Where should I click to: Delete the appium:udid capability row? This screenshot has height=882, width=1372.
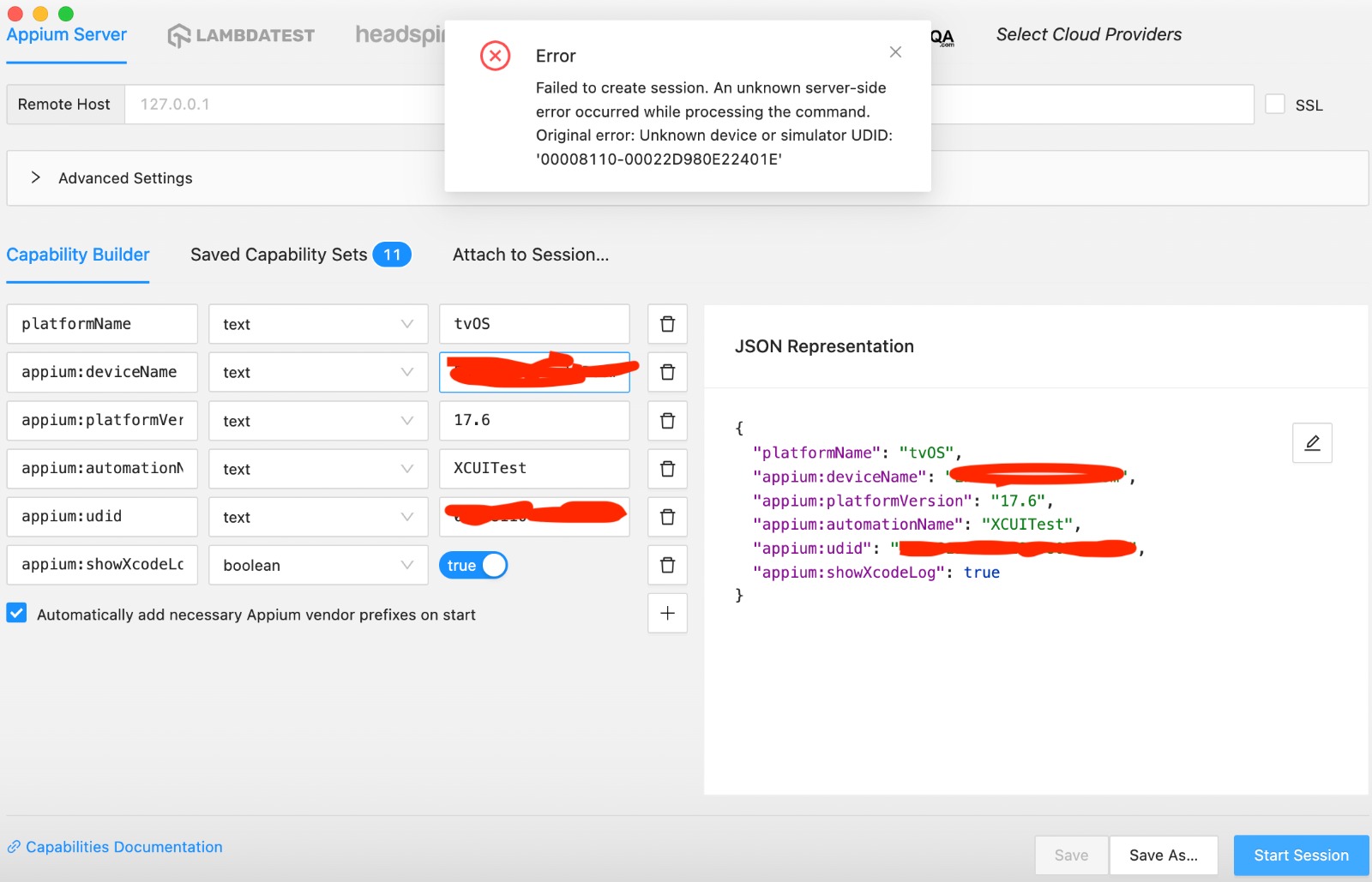(x=667, y=517)
